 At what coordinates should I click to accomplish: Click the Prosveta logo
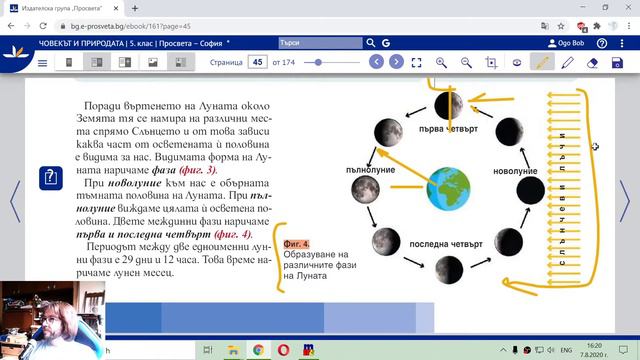(16, 53)
